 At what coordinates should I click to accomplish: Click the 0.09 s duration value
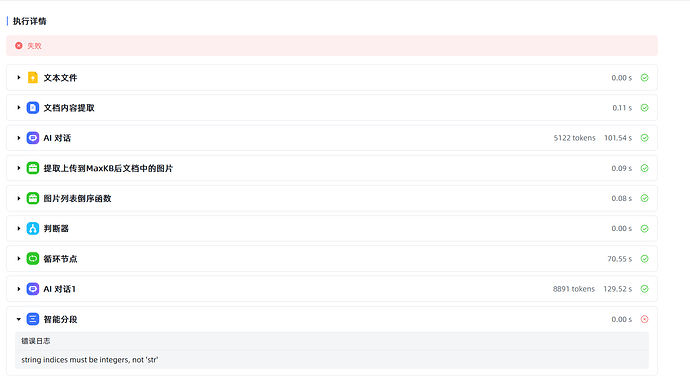(x=621, y=168)
